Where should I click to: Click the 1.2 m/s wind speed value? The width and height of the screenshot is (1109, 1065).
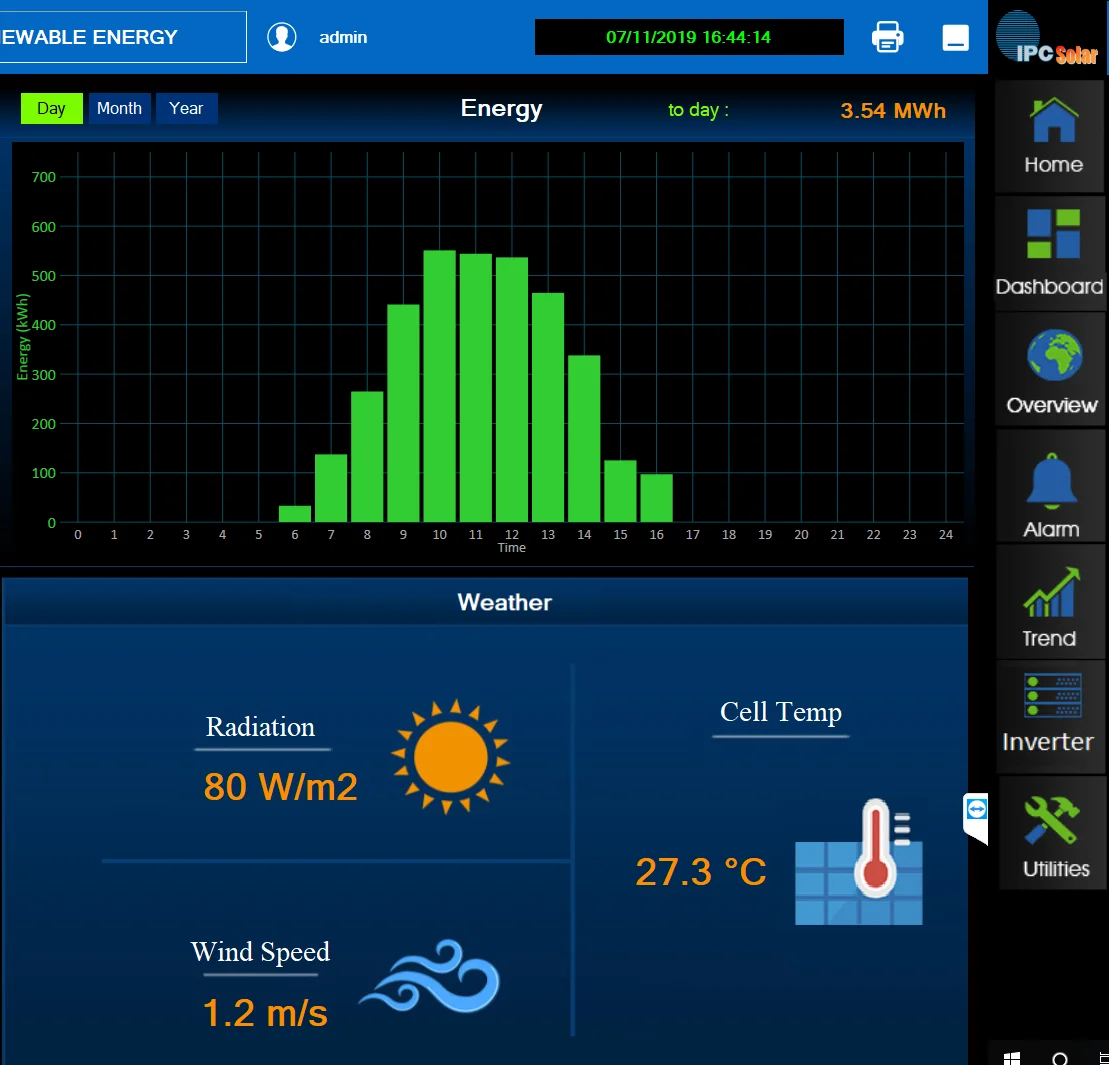[x=265, y=1013]
